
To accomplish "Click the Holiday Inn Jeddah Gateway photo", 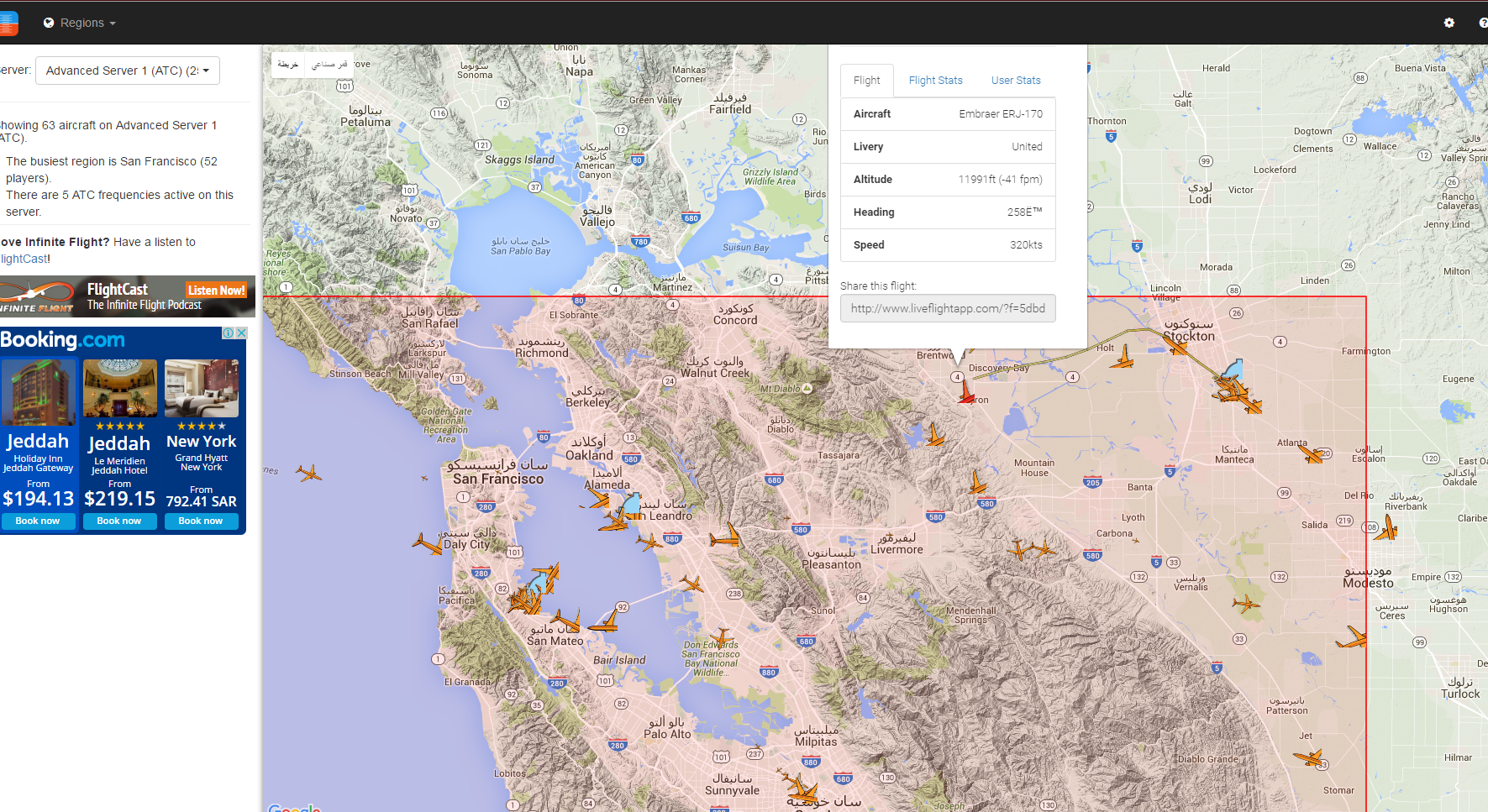I will click(x=39, y=393).
